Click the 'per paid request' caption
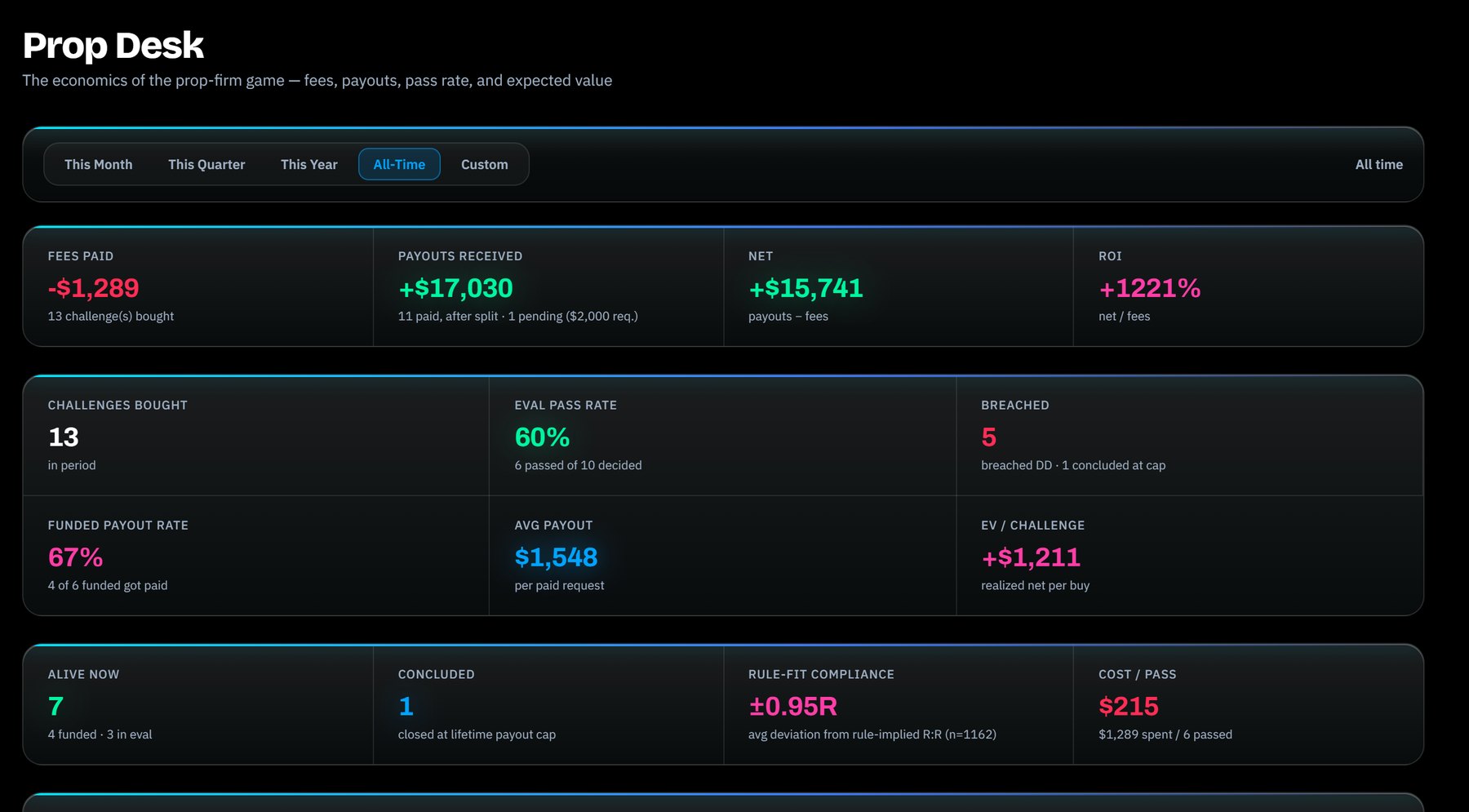This screenshot has height=812, width=1469. [559, 585]
